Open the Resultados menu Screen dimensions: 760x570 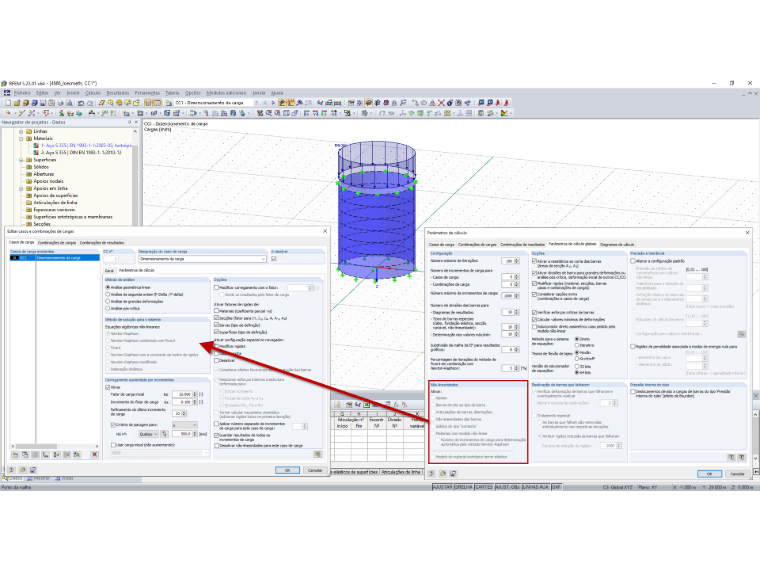click(118, 93)
